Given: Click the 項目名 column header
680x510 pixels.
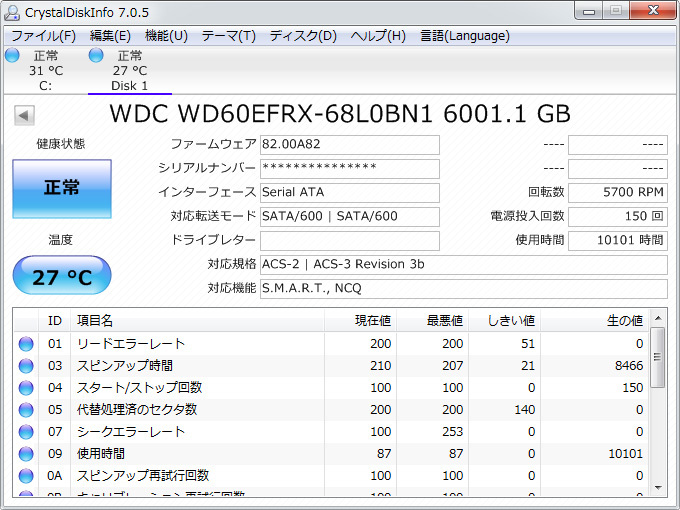Looking at the screenshot, I should [x=197, y=321].
